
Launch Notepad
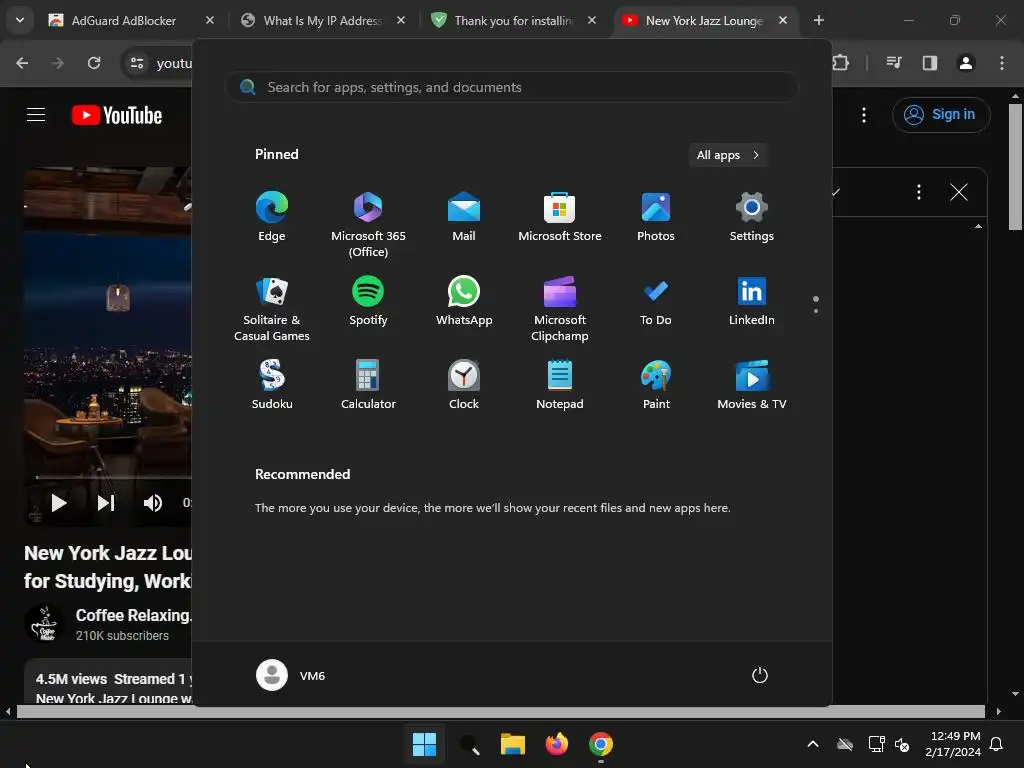tap(560, 385)
